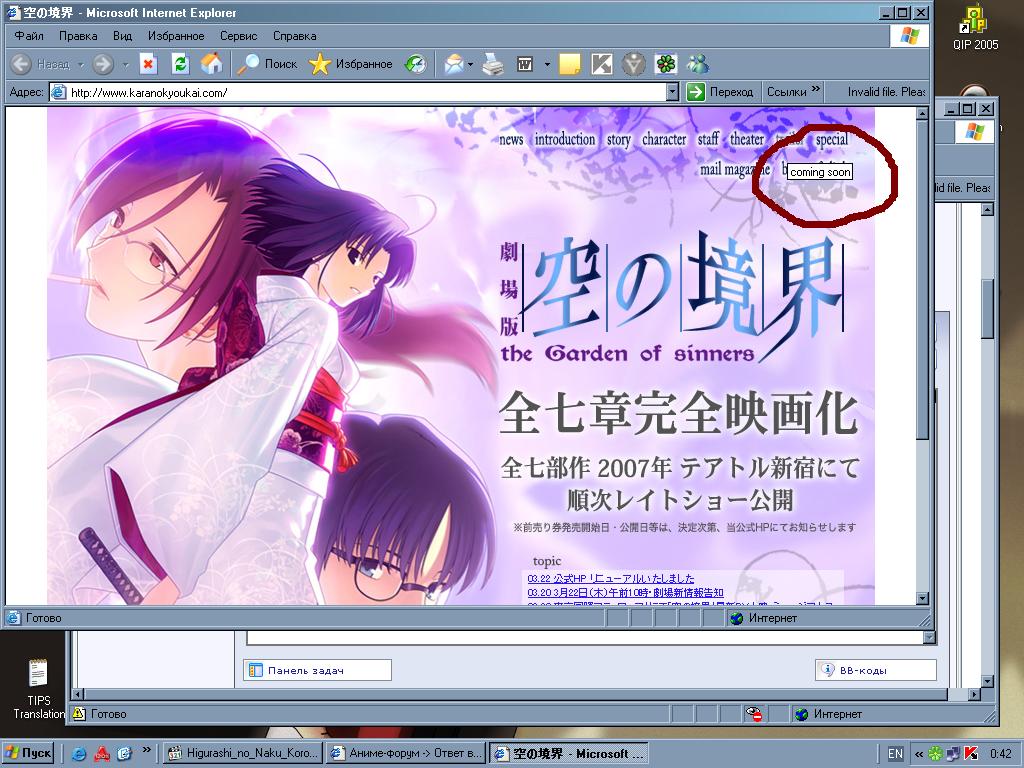
Task: Click the 'special' navigation link
Action: coord(831,140)
